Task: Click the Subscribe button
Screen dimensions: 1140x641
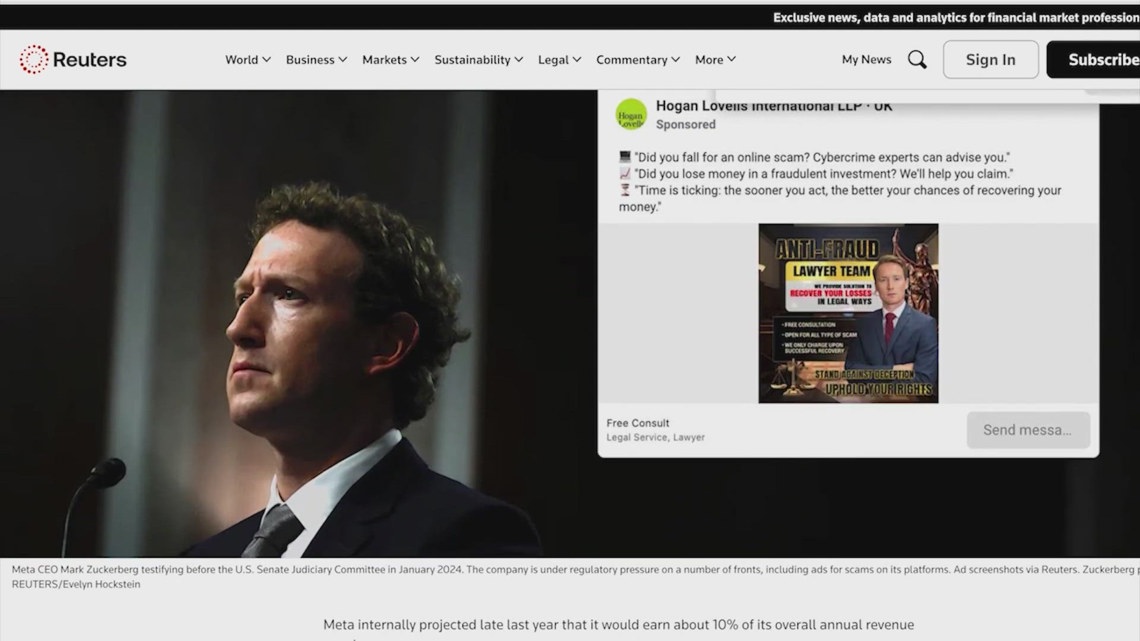Action: click(x=1098, y=60)
